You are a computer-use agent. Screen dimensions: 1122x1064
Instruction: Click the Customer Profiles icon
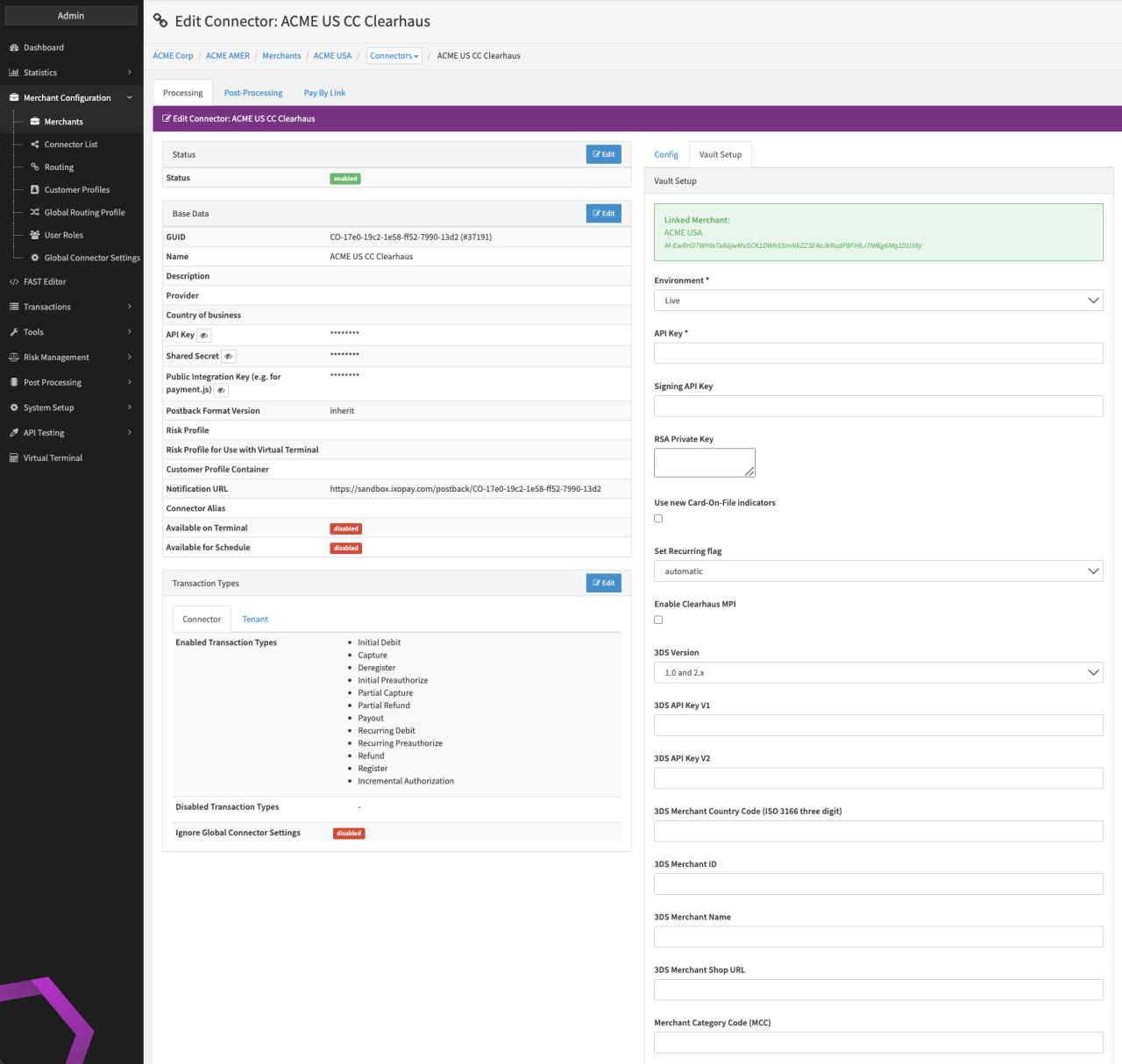tap(35, 190)
